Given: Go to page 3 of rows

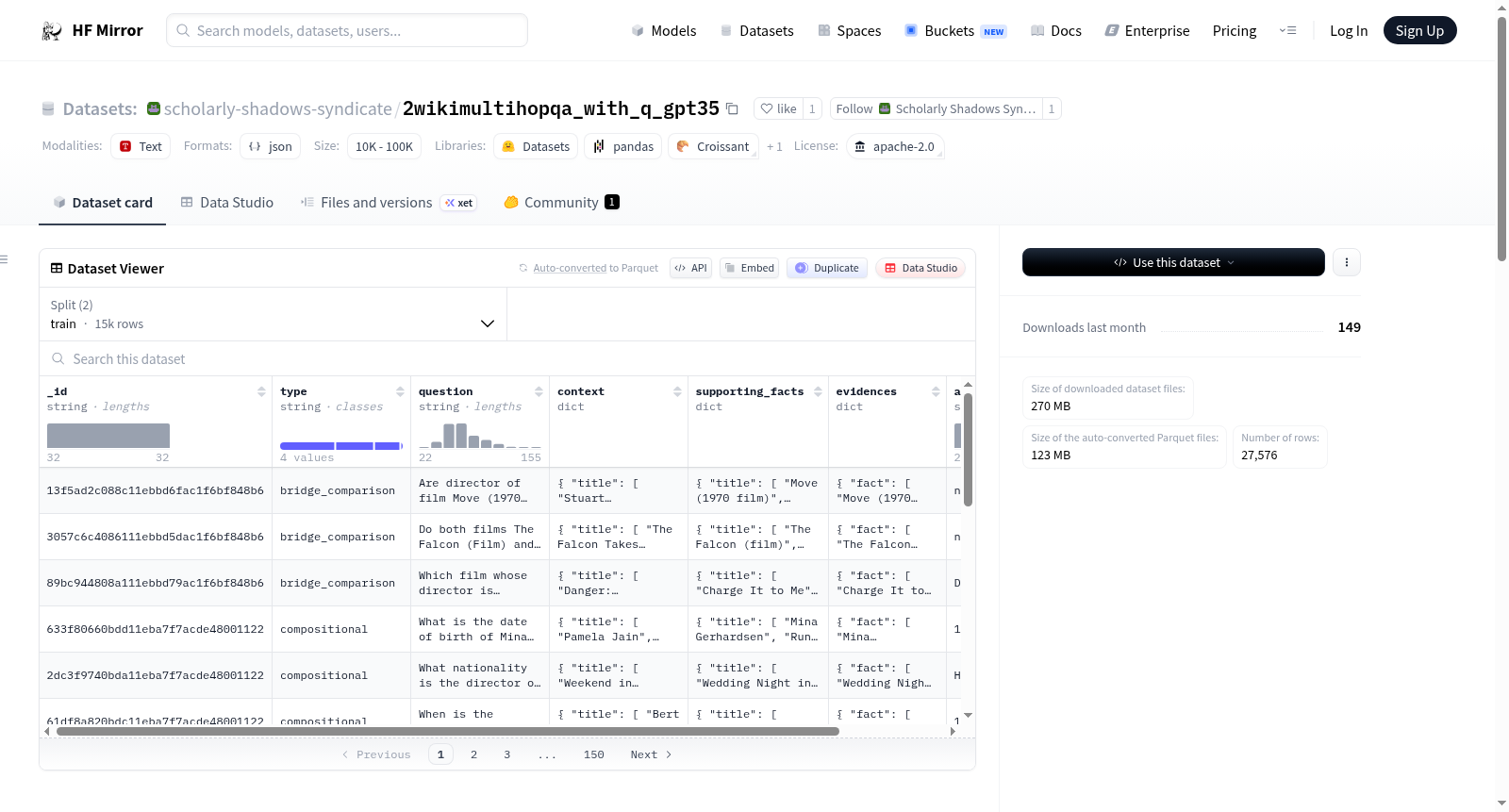Looking at the screenshot, I should tap(506, 754).
